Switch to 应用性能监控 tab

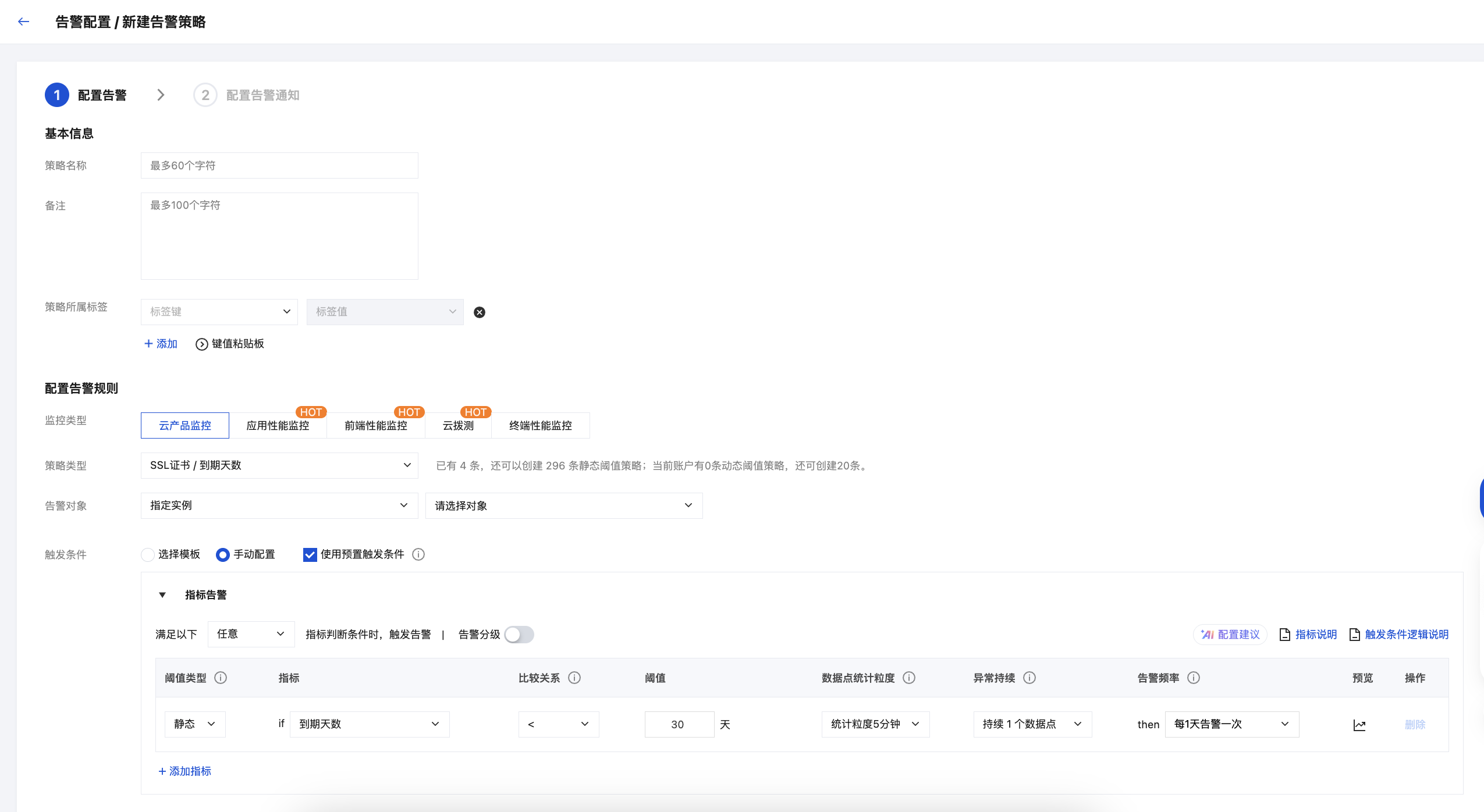coord(278,425)
